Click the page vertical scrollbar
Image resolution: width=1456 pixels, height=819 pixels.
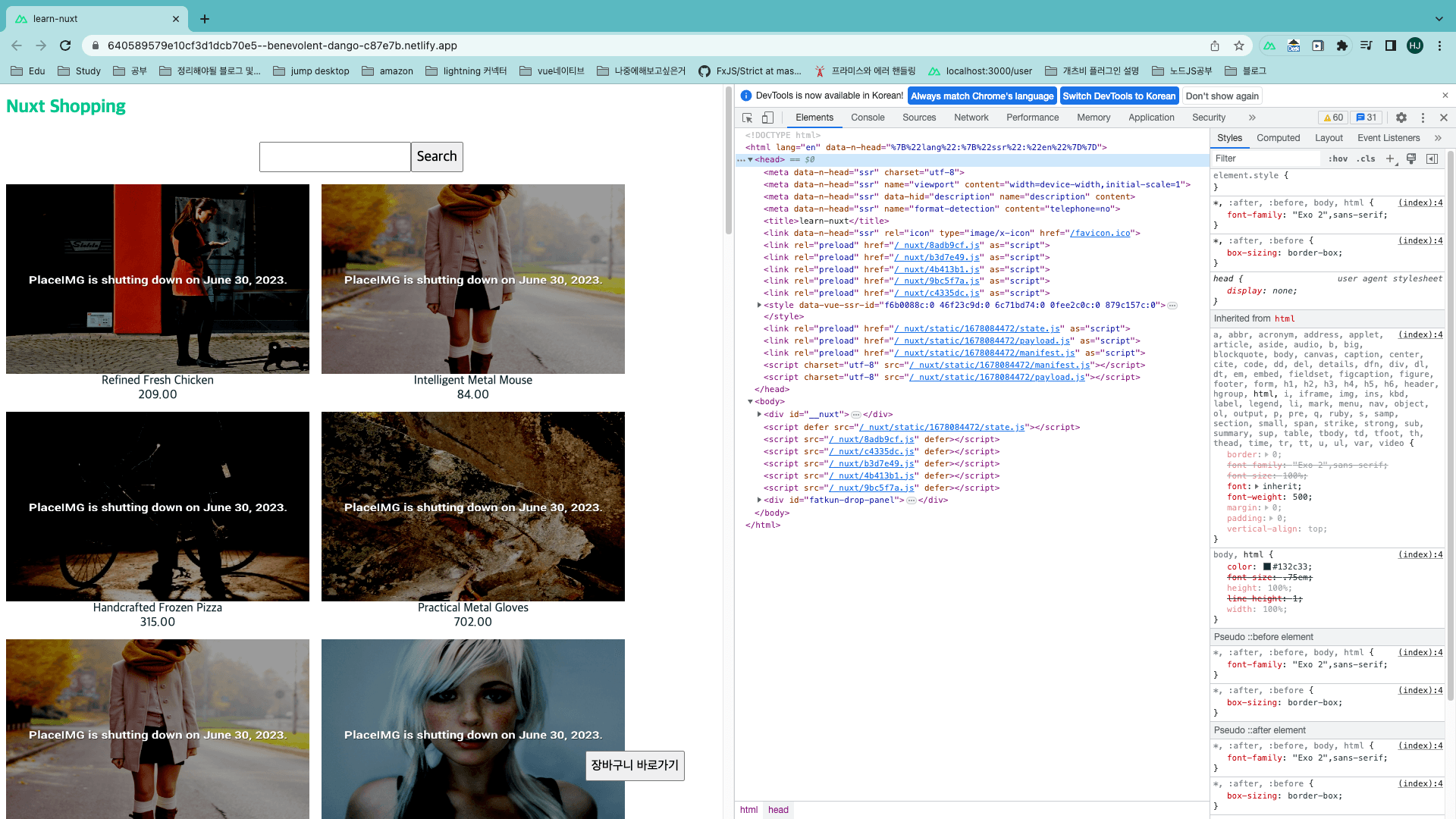(729, 160)
